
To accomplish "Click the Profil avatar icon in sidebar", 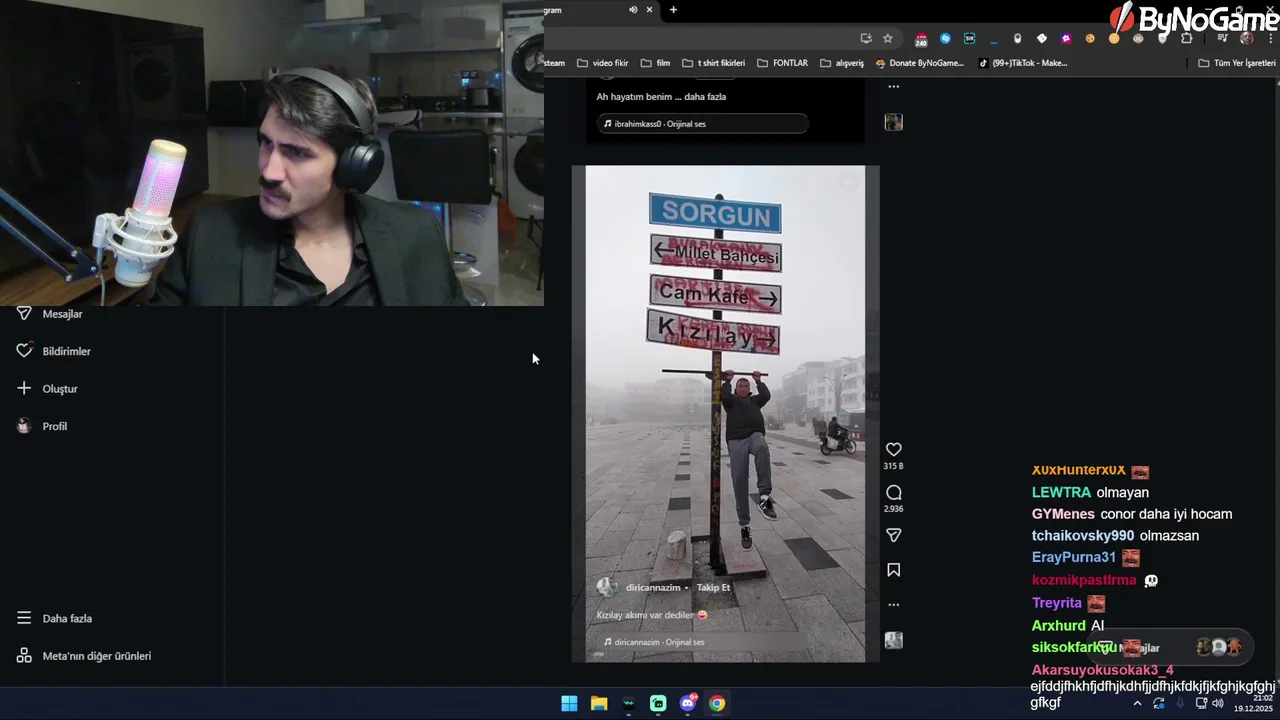I will tap(24, 426).
